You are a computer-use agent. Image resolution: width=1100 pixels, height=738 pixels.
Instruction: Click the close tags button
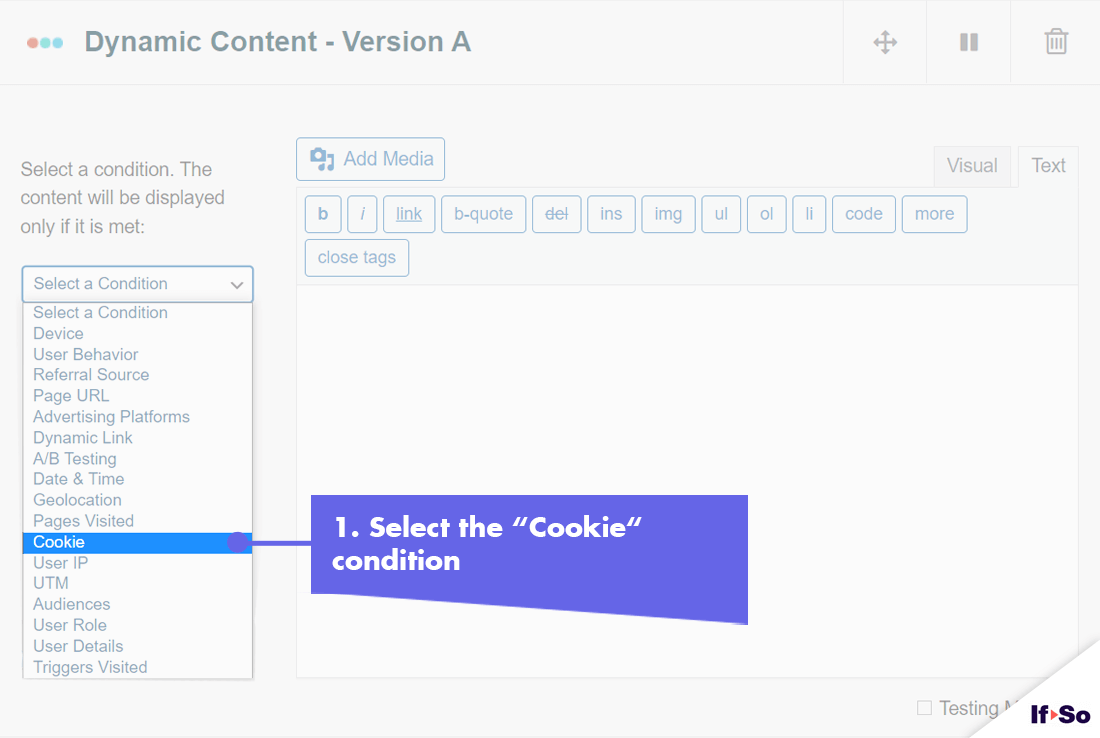click(356, 257)
